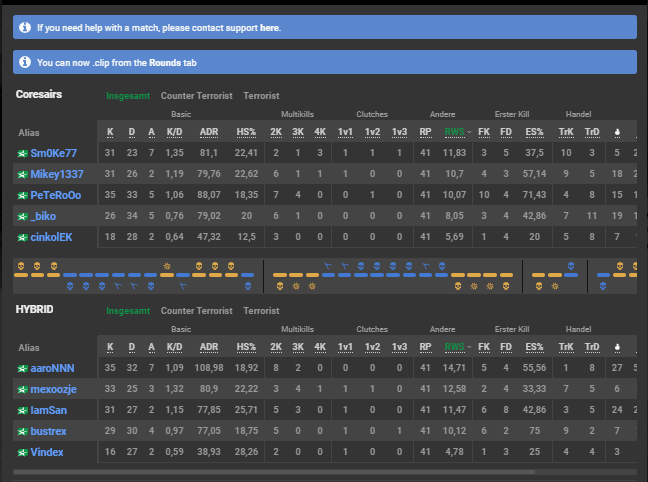Sort Coresairs table by the bomb icon column
Viewport: 648px width, 482px height.
617,132
